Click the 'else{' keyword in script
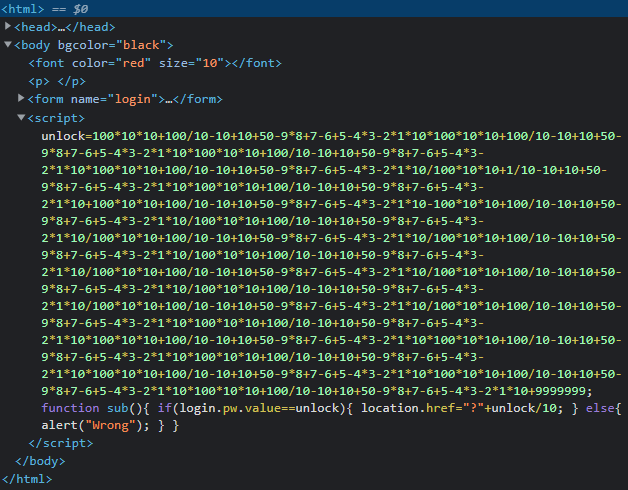 click(604, 408)
